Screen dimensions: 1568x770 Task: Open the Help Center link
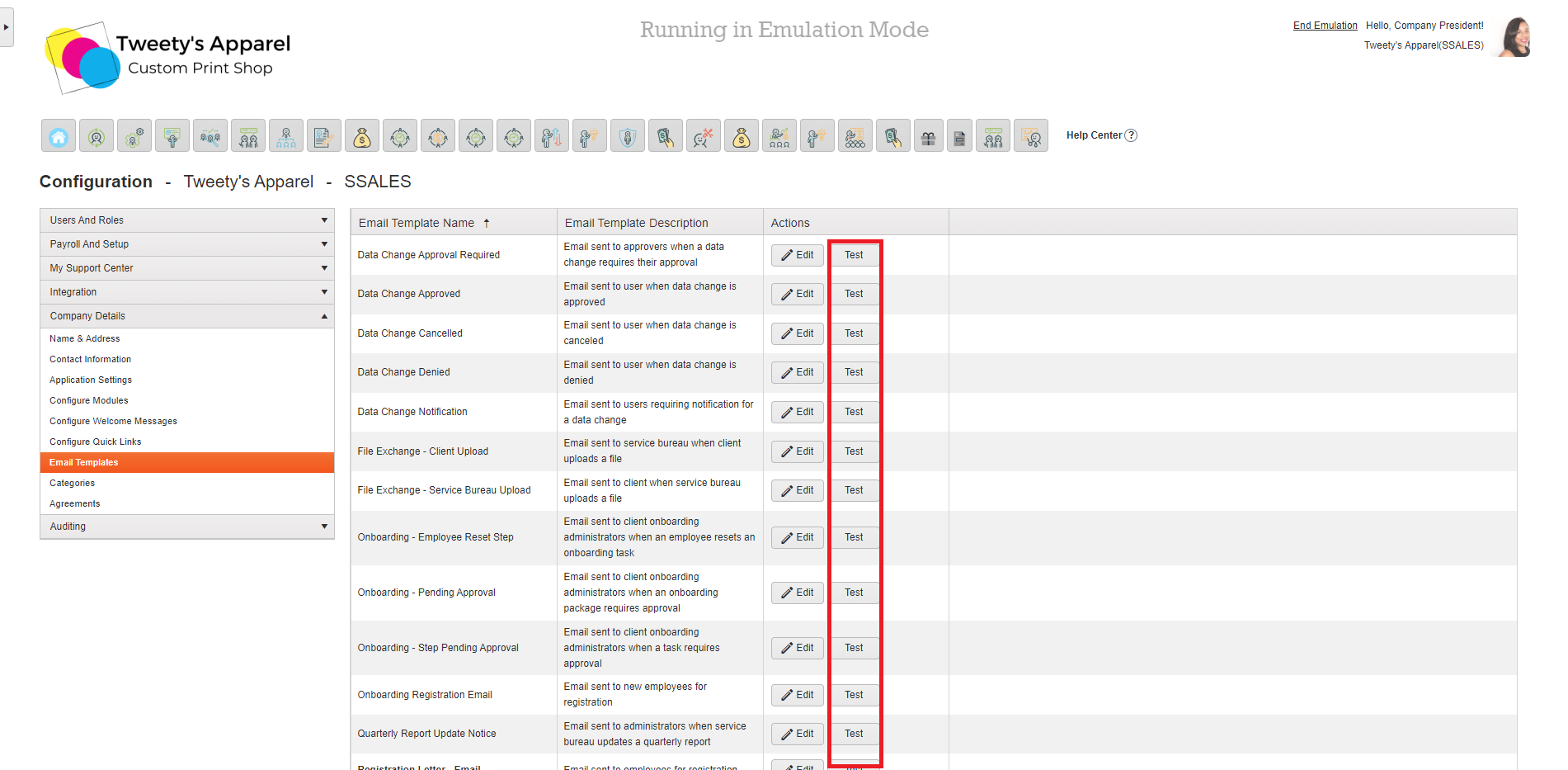click(x=1094, y=135)
